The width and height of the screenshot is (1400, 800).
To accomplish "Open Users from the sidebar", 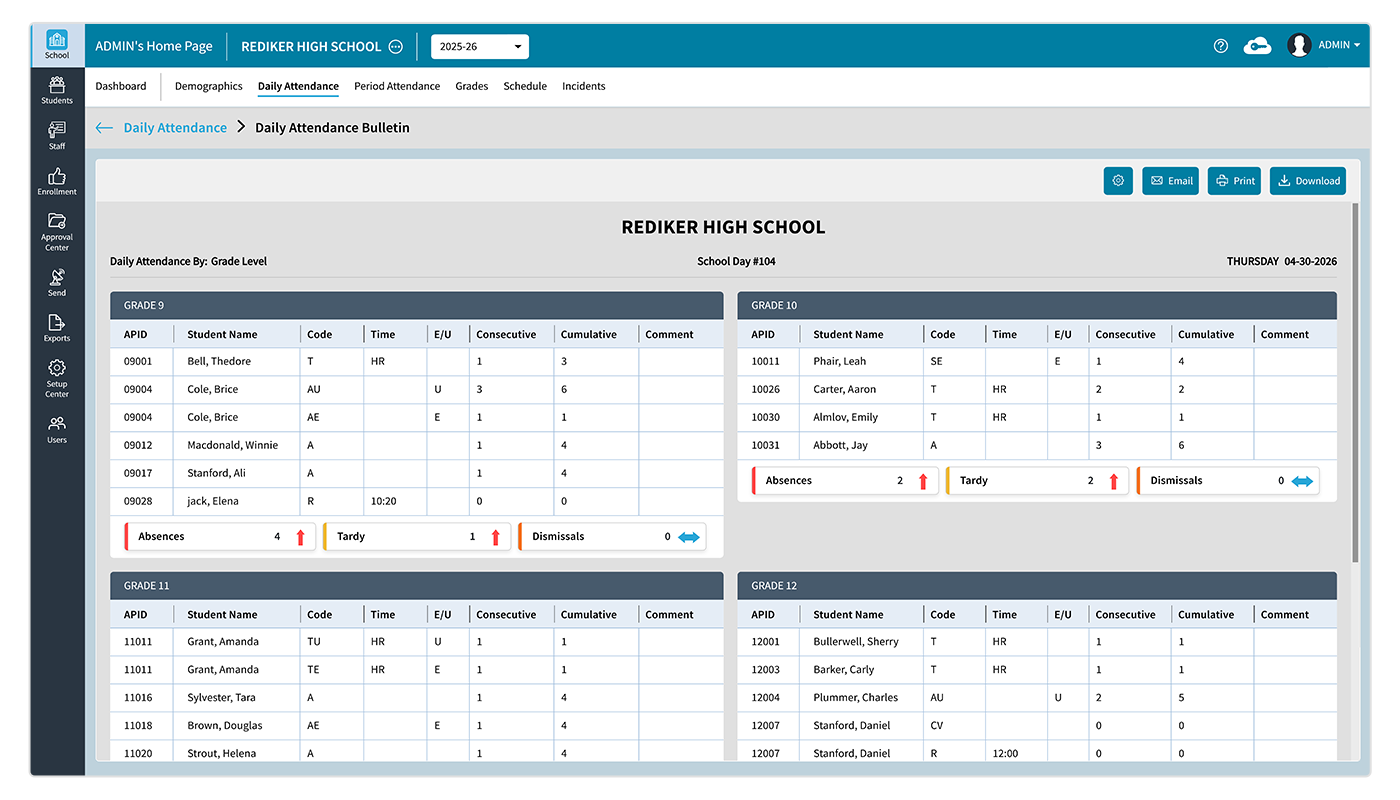I will pyautogui.click(x=57, y=429).
